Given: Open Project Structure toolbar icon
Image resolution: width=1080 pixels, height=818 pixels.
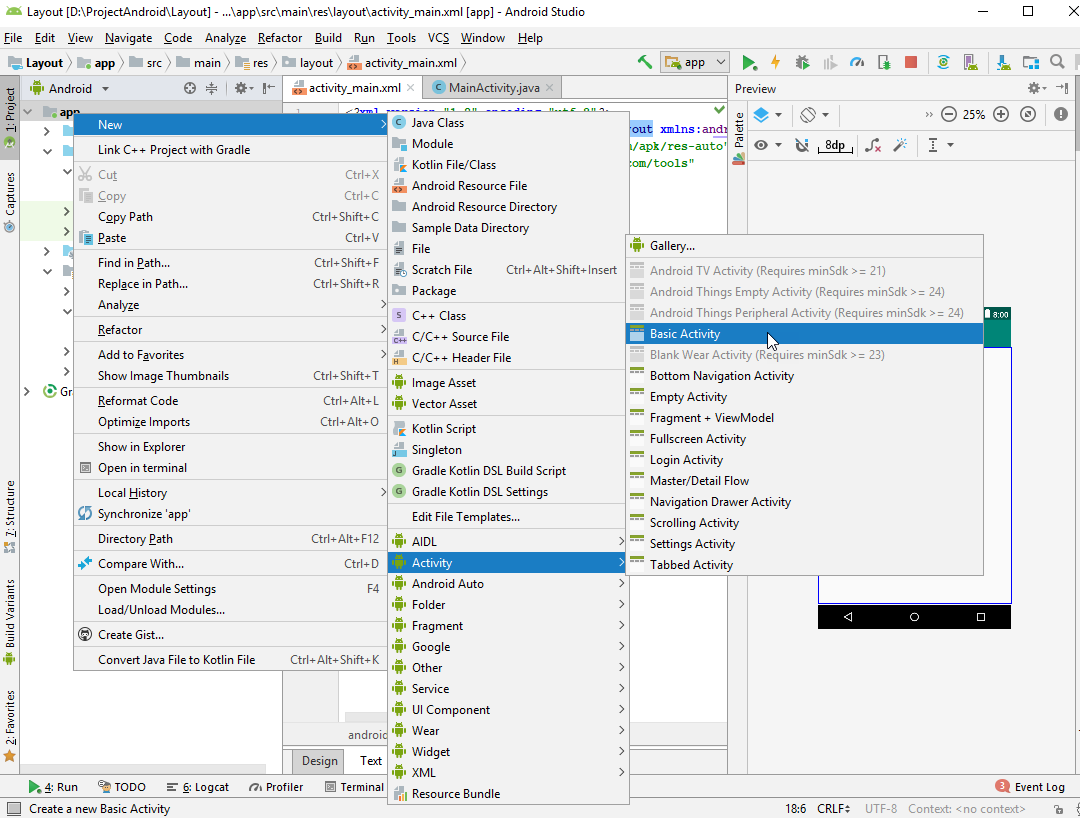Looking at the screenshot, I should 1030,63.
